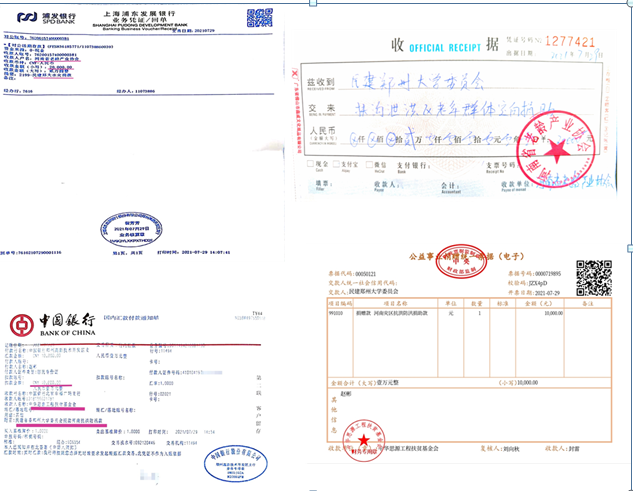Click the "单位" table header

pyautogui.click(x=451, y=303)
